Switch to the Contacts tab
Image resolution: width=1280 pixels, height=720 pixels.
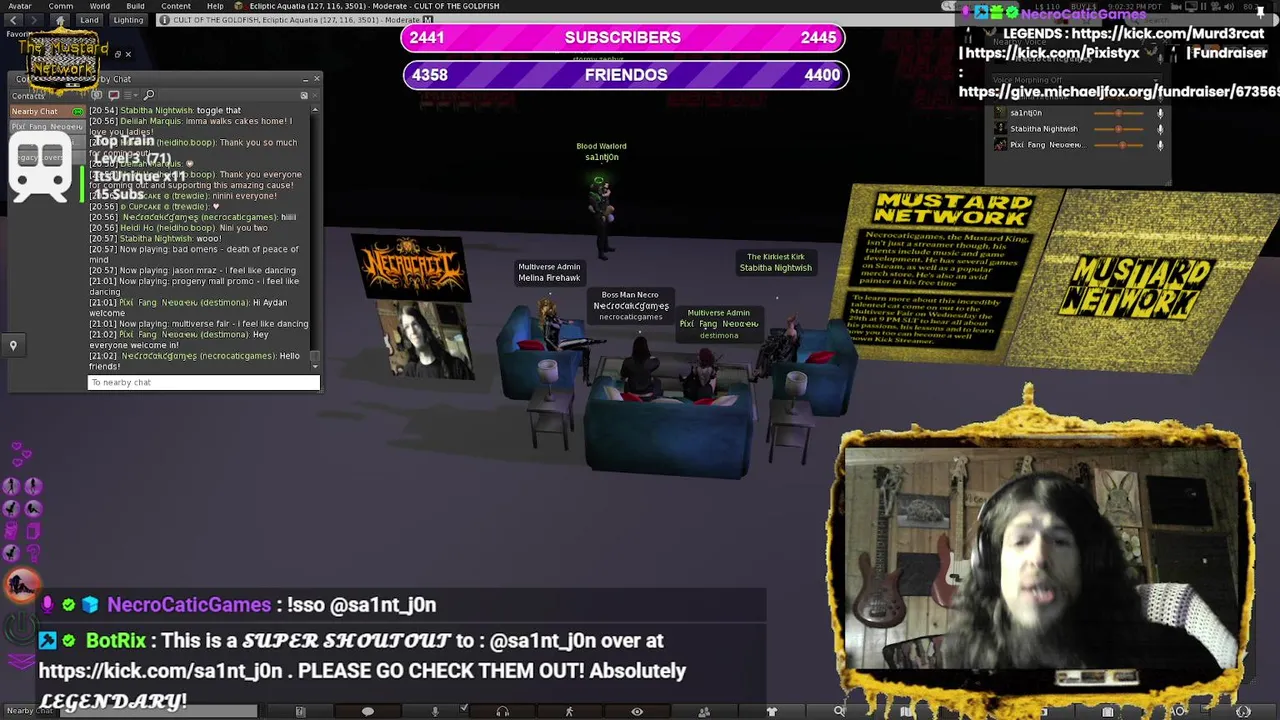click(28, 96)
